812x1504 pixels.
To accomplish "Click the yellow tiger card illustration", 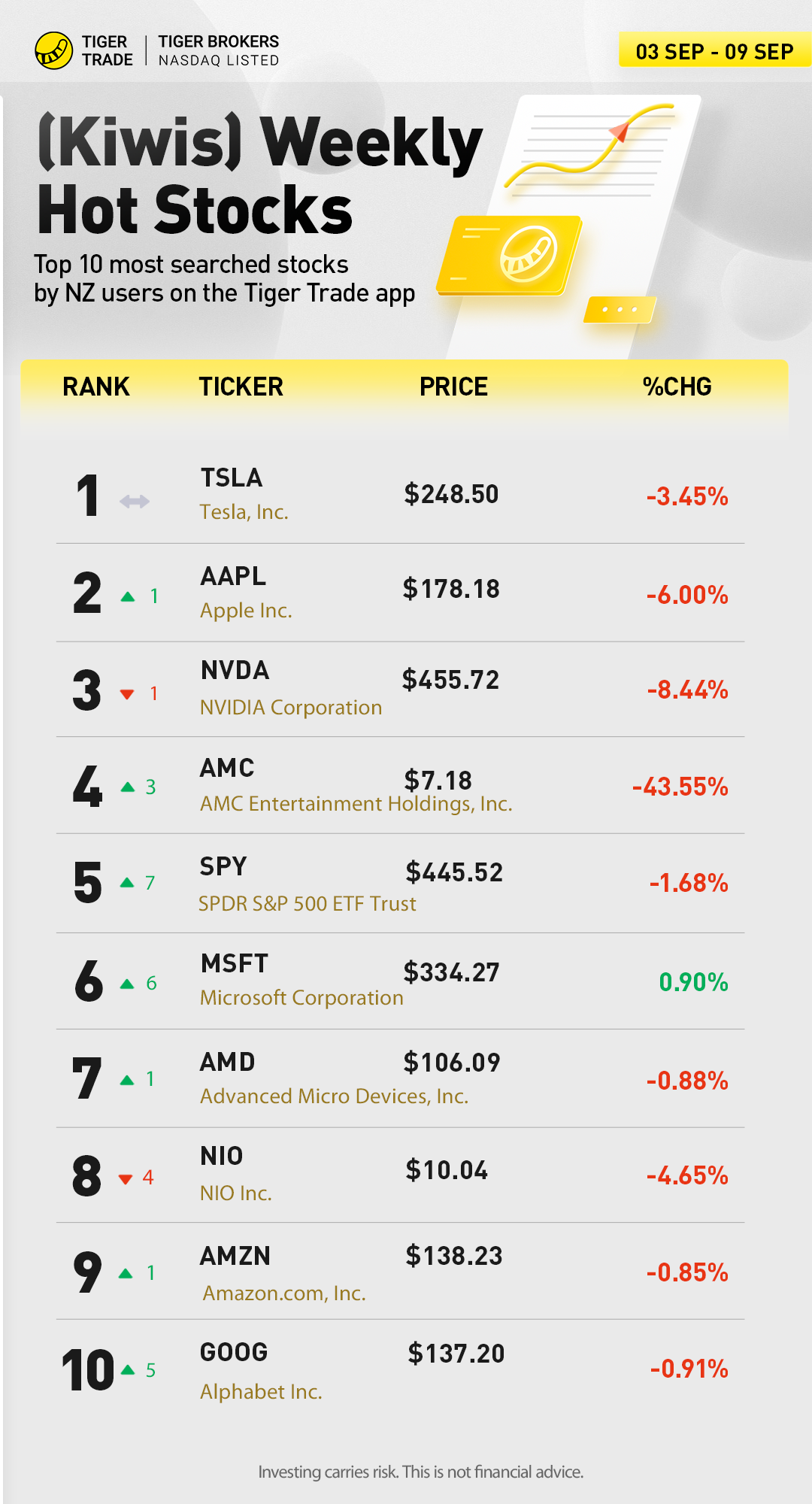I will (x=511, y=256).
